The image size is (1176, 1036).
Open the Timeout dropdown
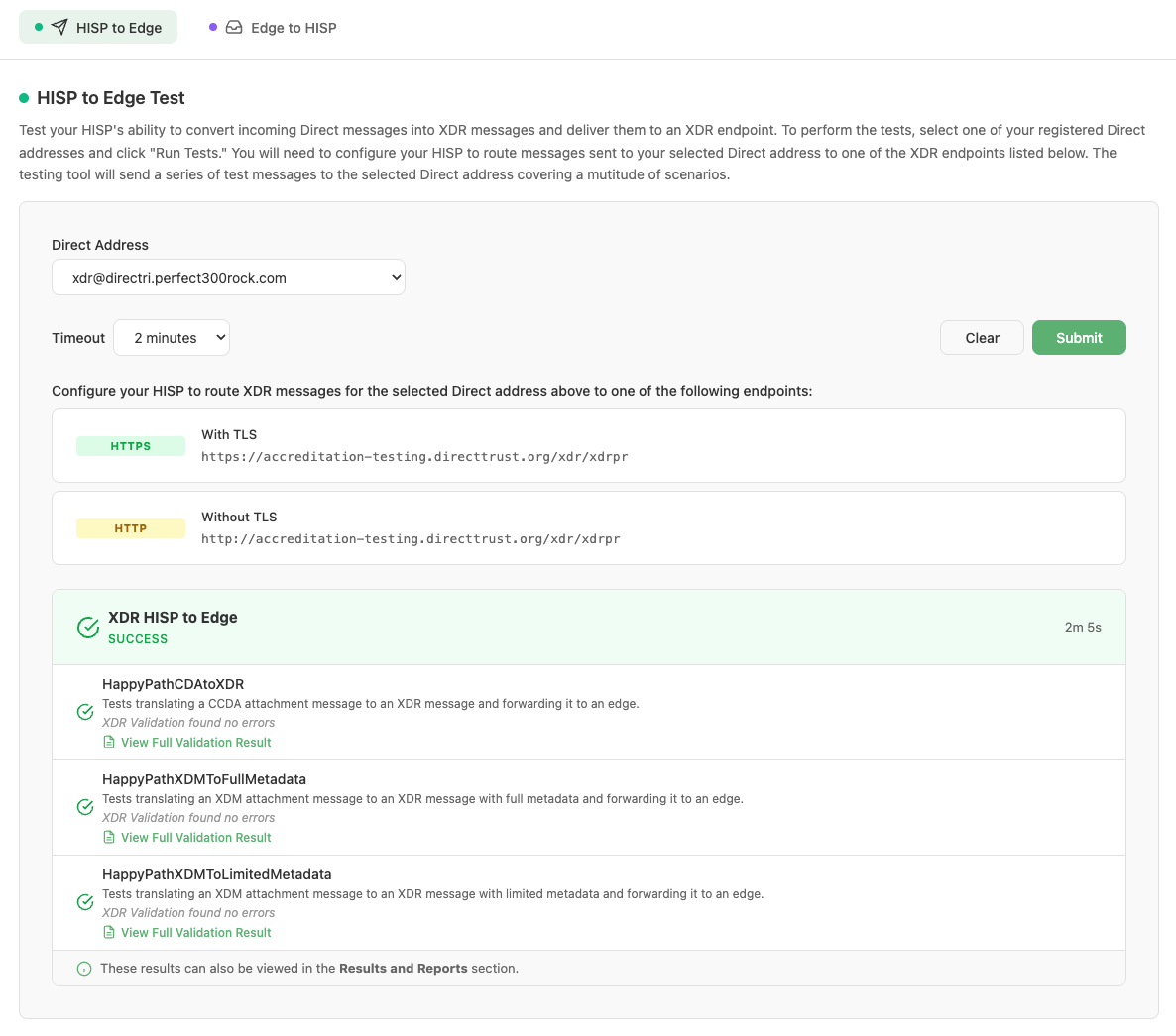[171, 338]
